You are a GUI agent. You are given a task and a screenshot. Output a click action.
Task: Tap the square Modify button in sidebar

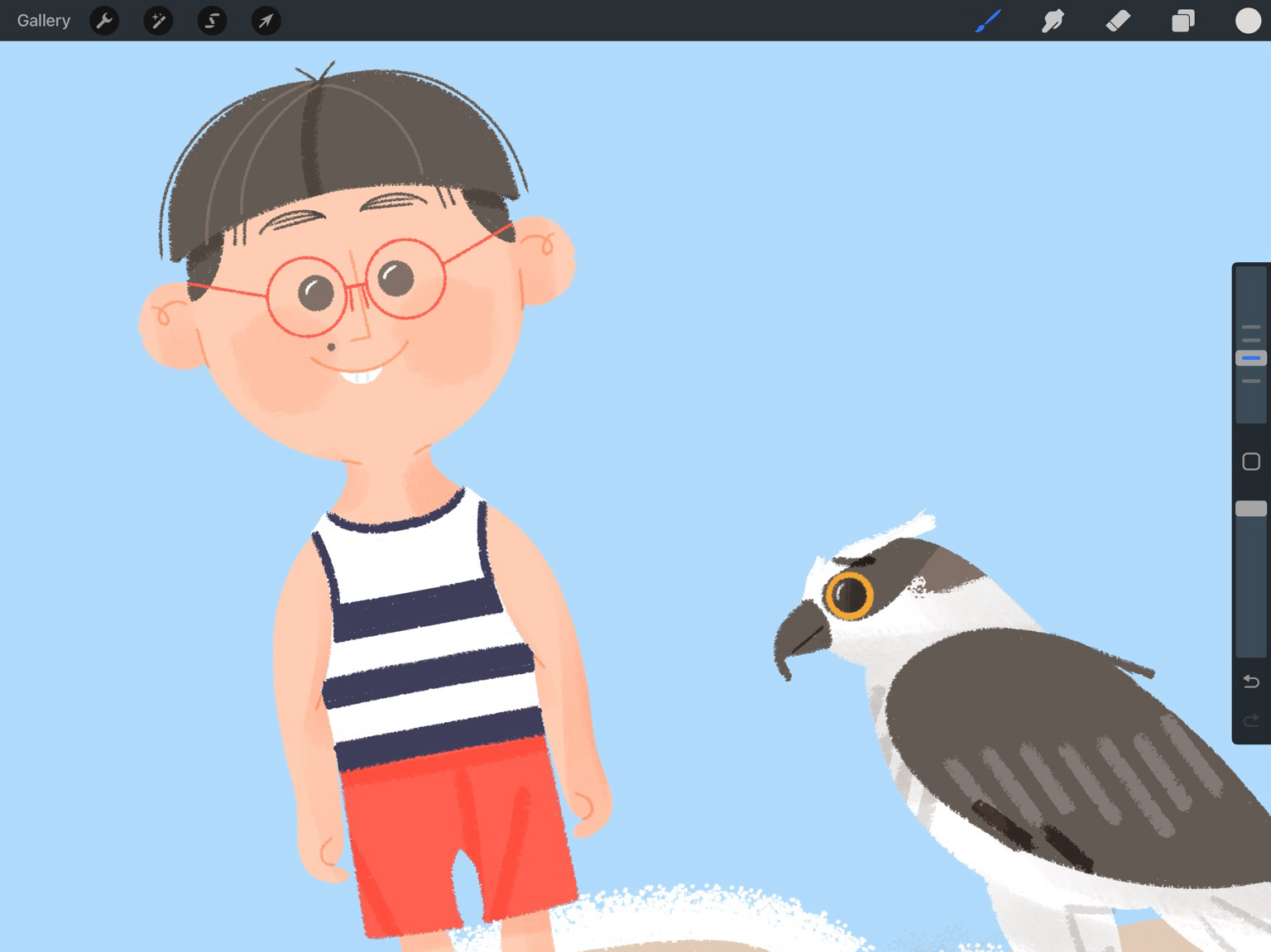pyautogui.click(x=1251, y=462)
